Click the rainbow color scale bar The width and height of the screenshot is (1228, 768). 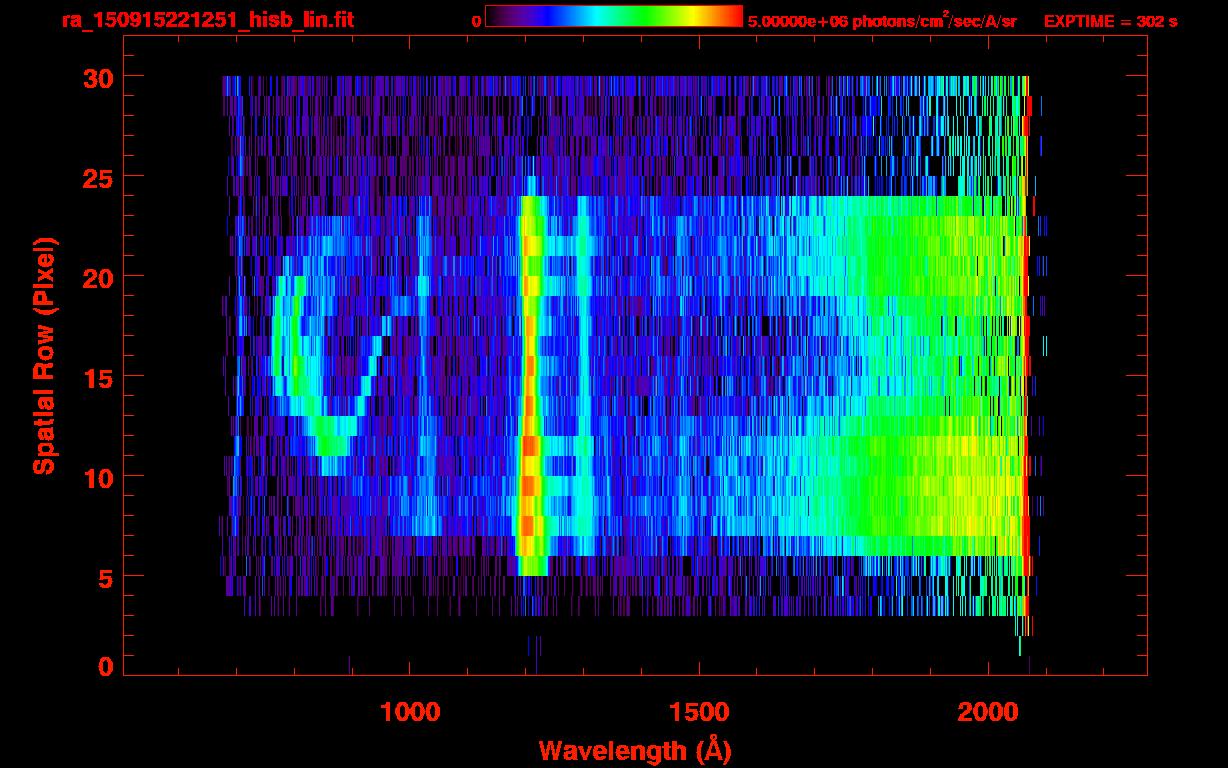tap(614, 17)
